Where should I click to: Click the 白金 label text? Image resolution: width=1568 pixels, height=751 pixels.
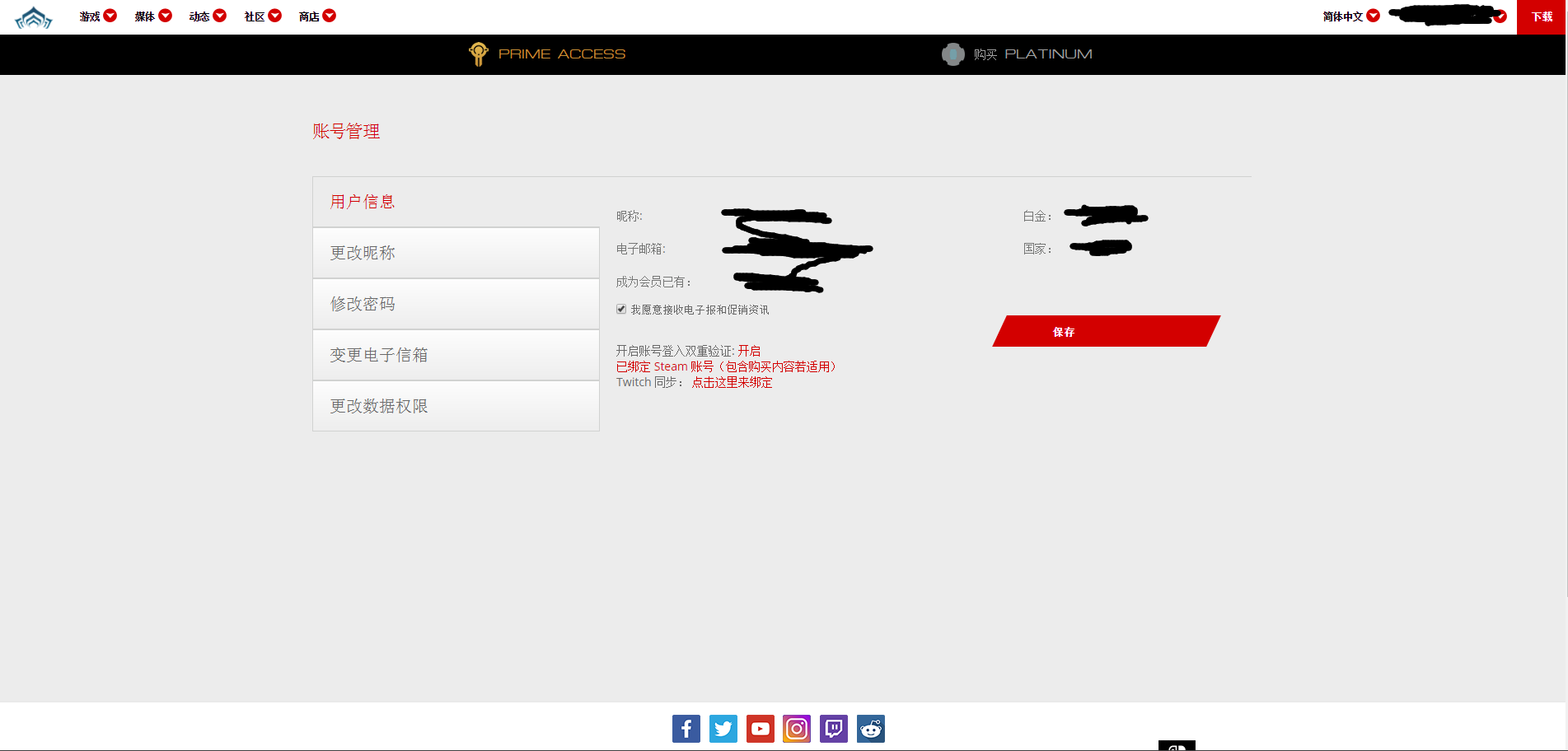[1037, 216]
